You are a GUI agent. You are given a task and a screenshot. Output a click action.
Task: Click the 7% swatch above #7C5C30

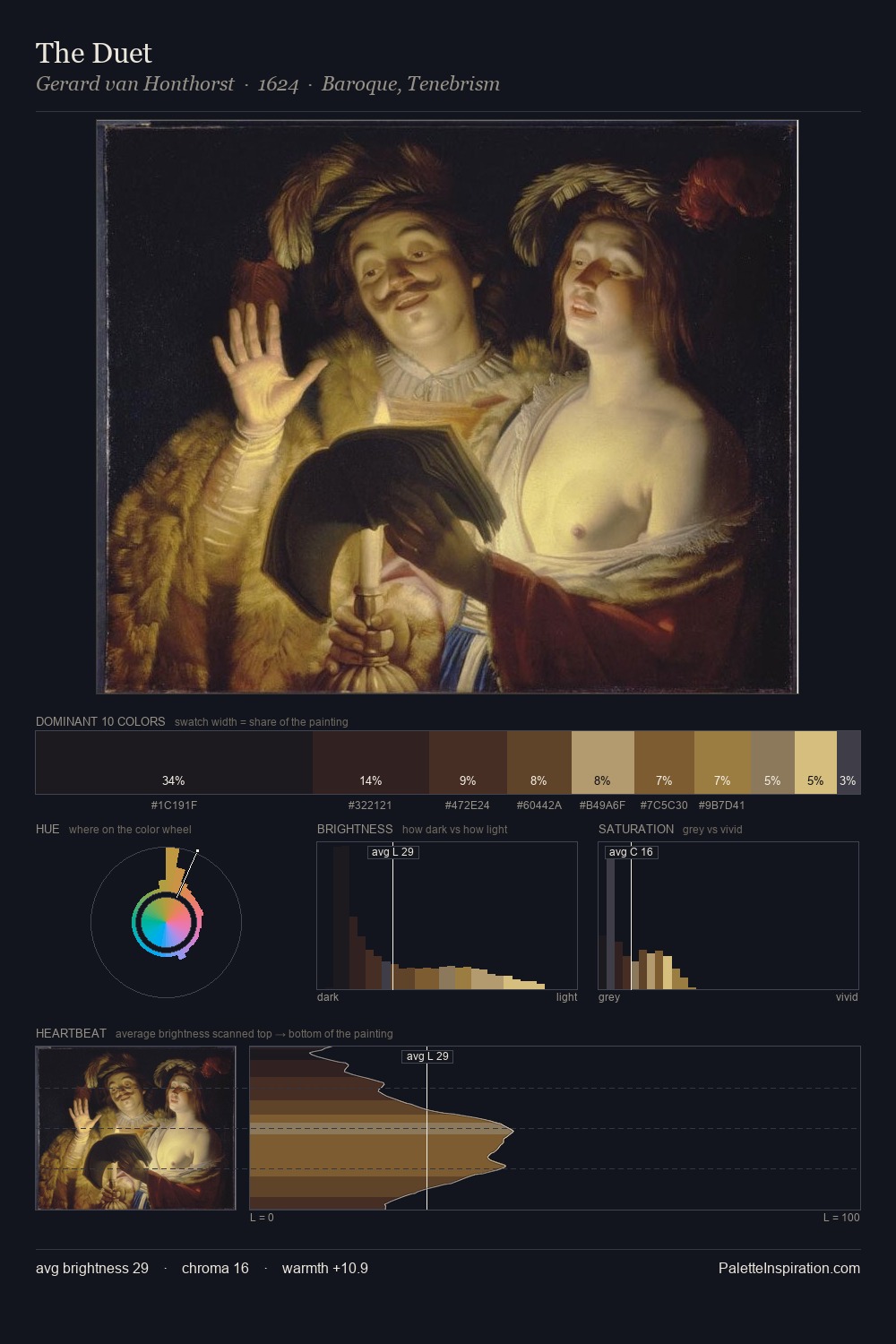[x=664, y=762]
